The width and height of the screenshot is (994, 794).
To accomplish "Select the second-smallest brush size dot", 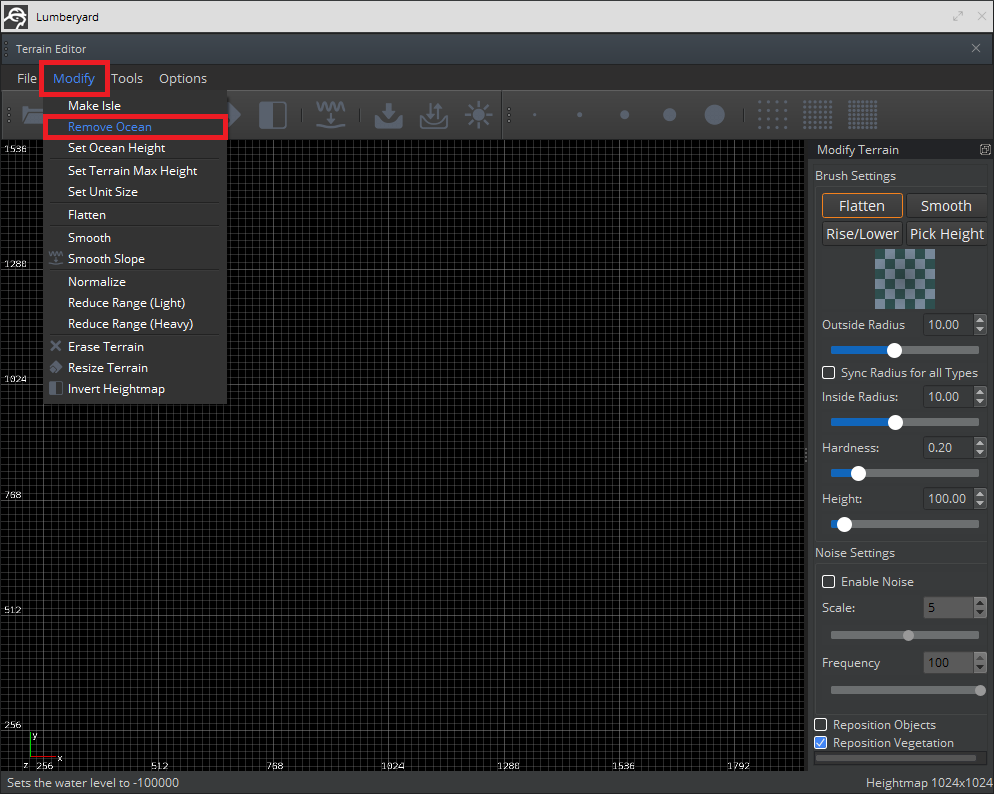I will tap(579, 115).
